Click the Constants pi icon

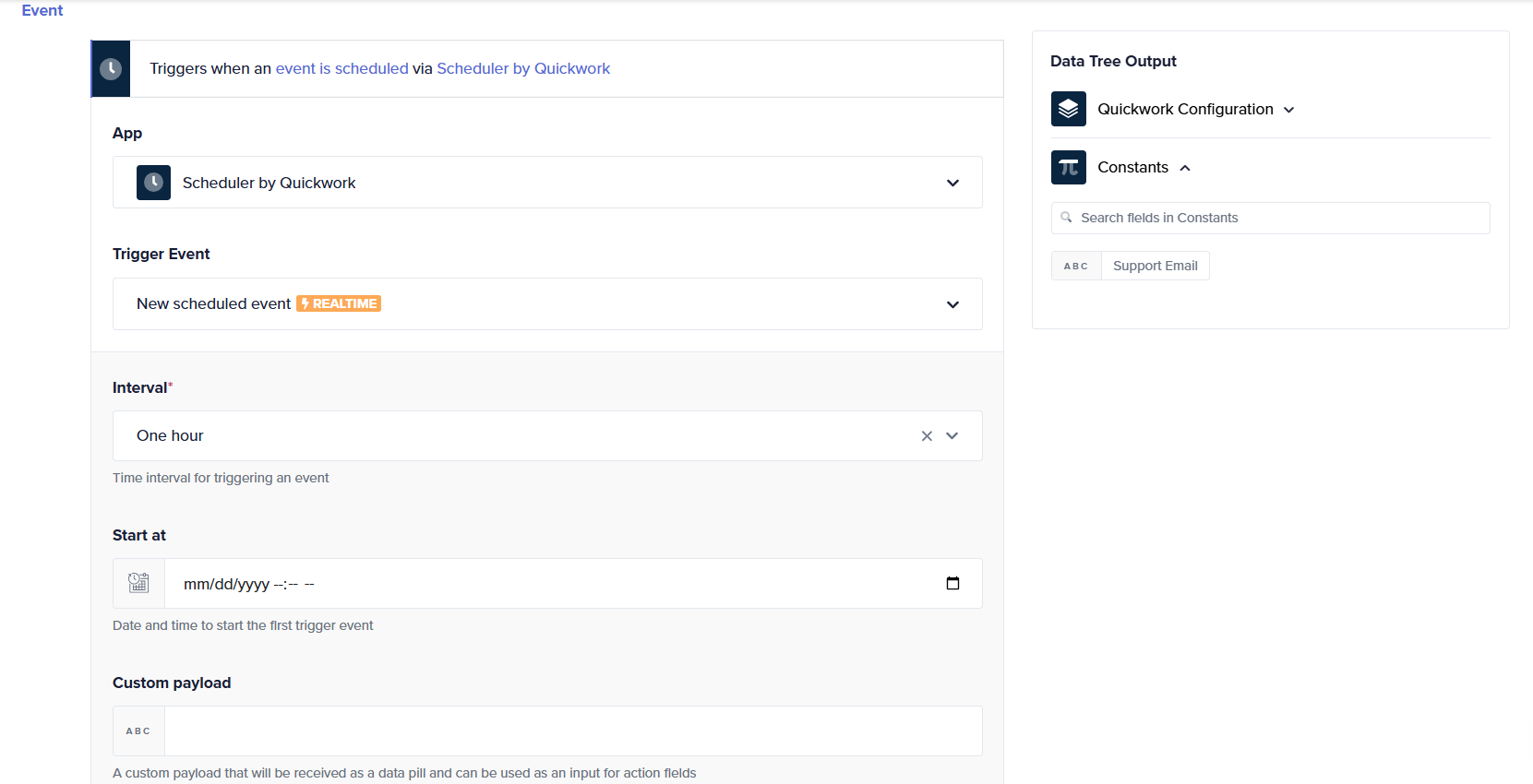coord(1068,167)
